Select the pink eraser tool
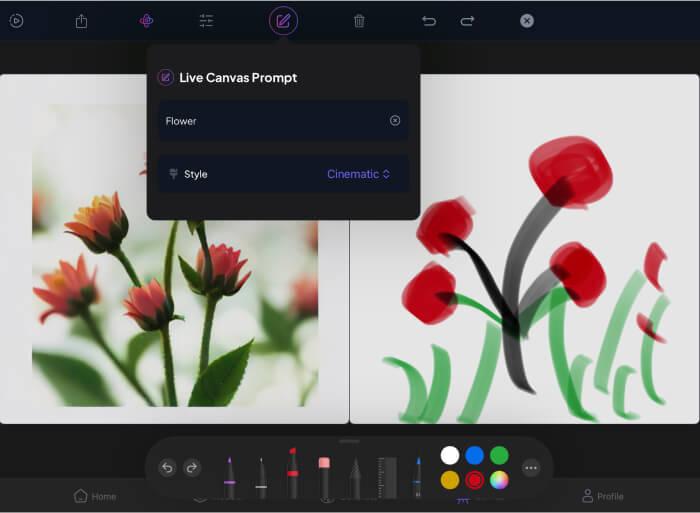Image resolution: width=700 pixels, height=513 pixels. [324, 474]
